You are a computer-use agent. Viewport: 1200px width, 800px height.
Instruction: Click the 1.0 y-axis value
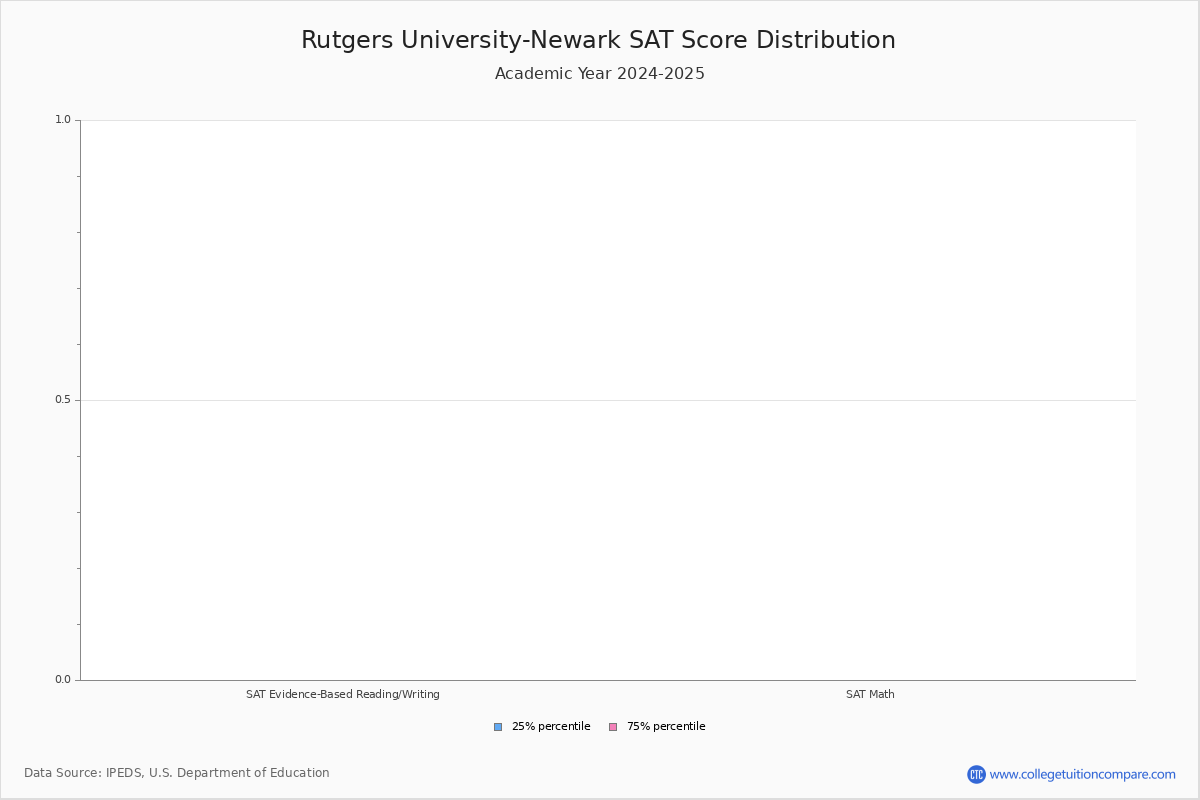(x=62, y=120)
